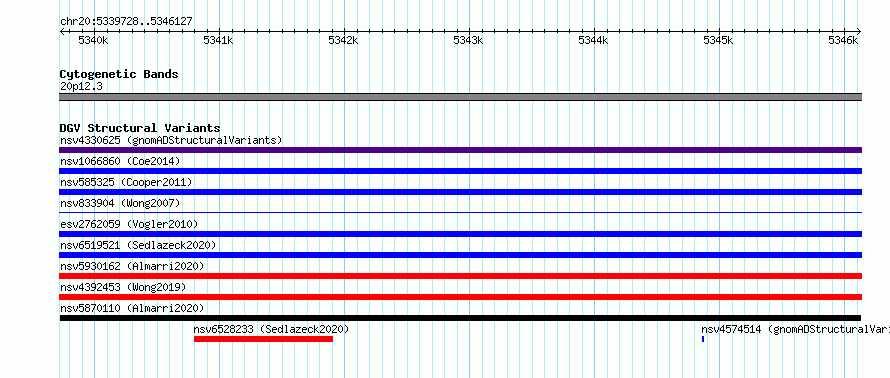Click the blue nsv585325 variant bar
The width and height of the screenshot is (890, 378).
click(460, 192)
